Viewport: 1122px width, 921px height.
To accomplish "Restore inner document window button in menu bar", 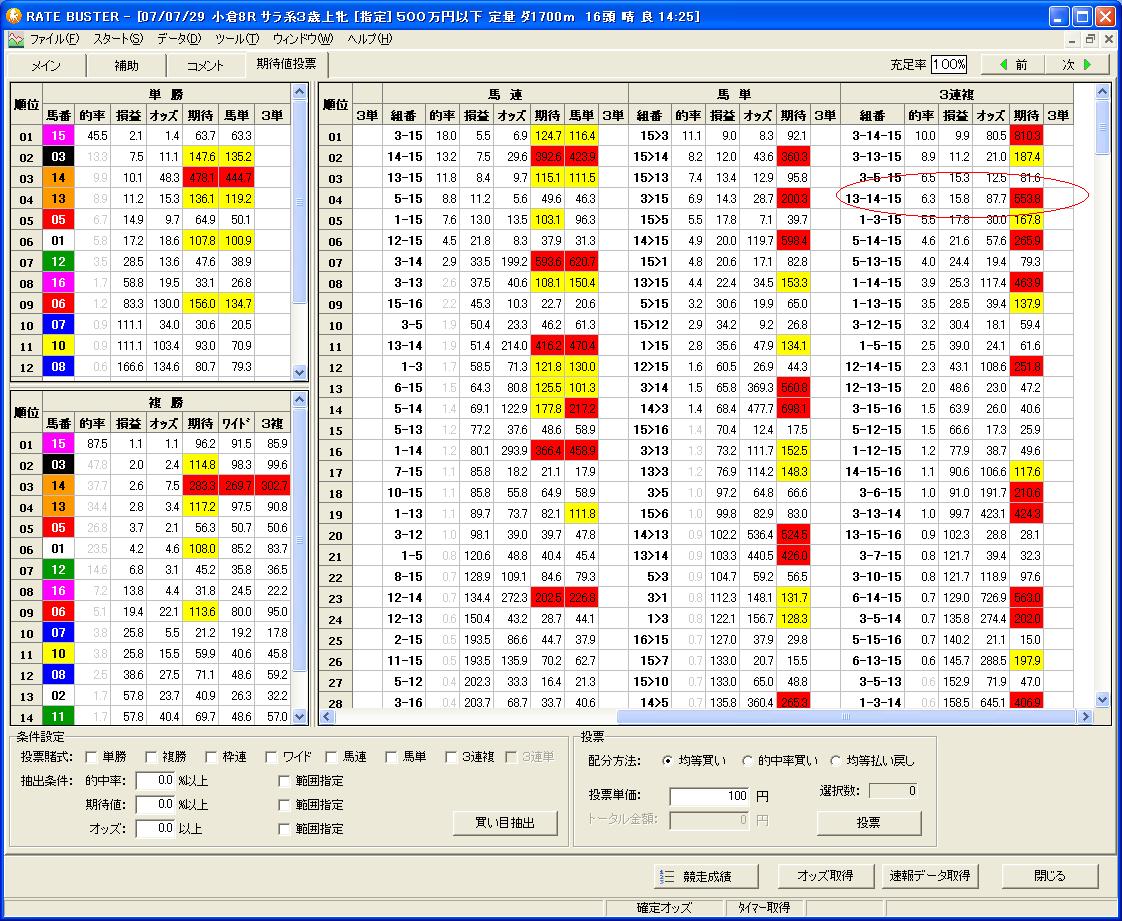I will click(1090, 39).
